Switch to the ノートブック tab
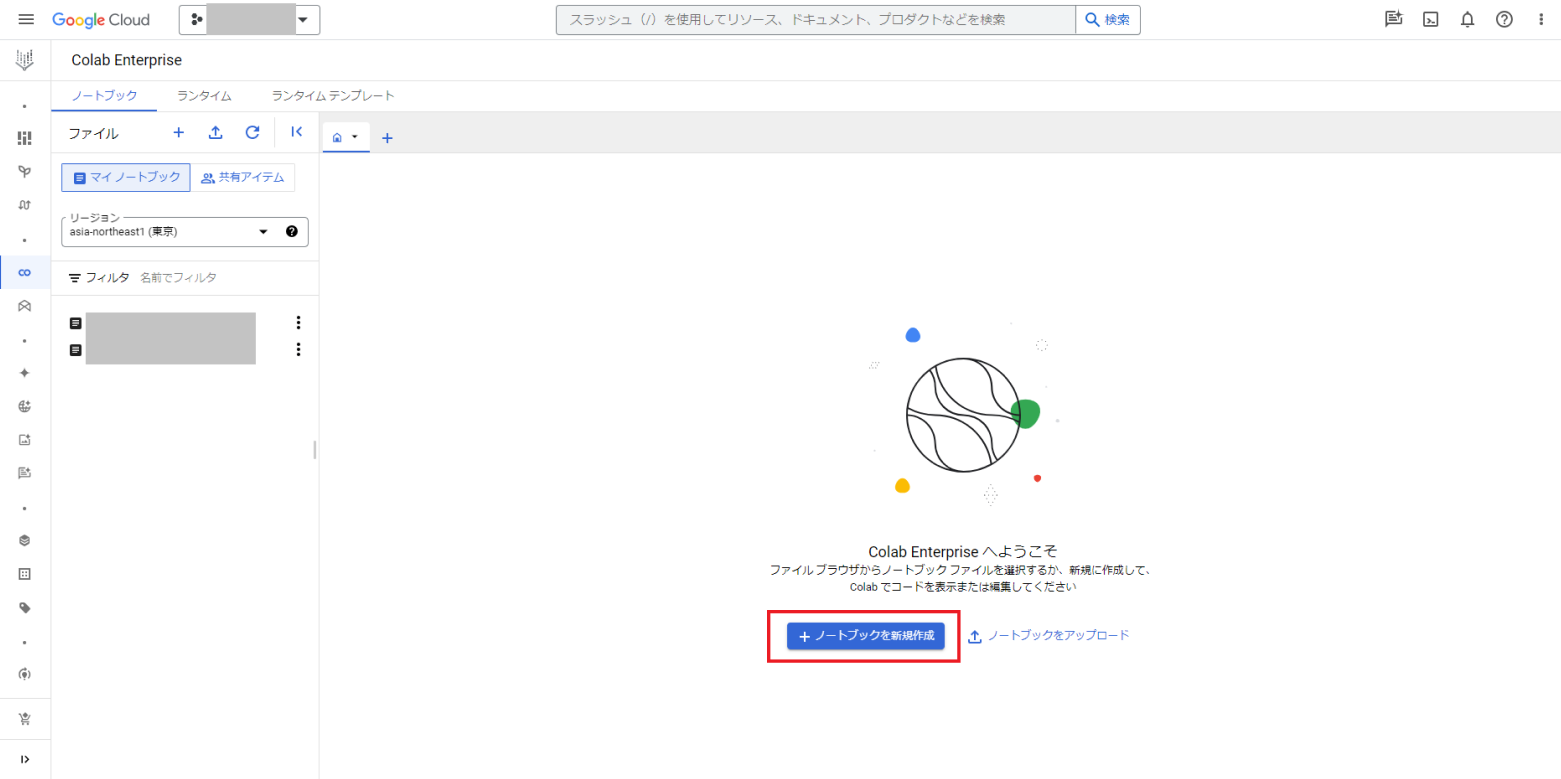 pyautogui.click(x=105, y=96)
